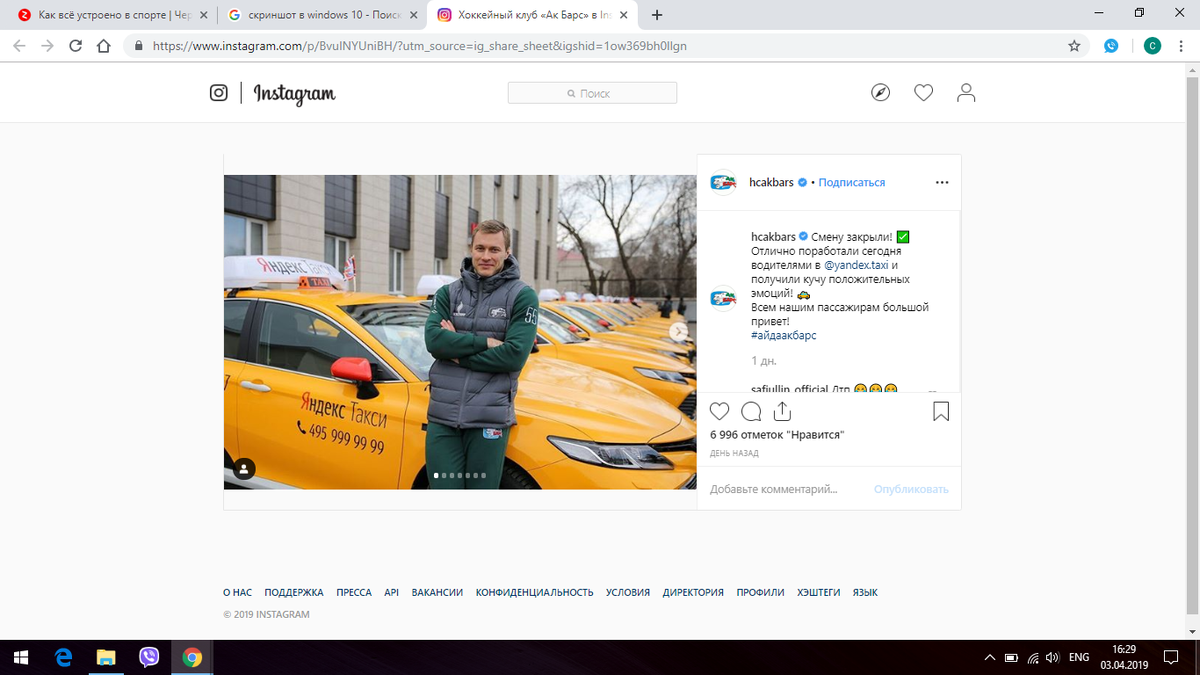Launch Edge from the taskbar
The height and width of the screenshot is (675, 1200).
64,657
